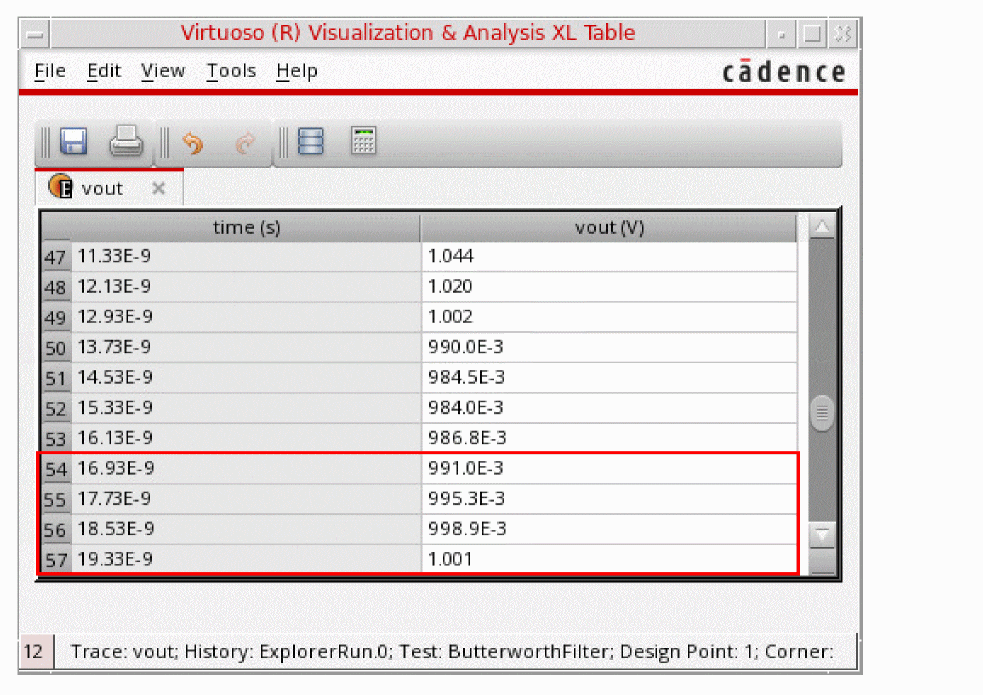Click the Undo arrow icon
The height and width of the screenshot is (695, 983).
[192, 143]
